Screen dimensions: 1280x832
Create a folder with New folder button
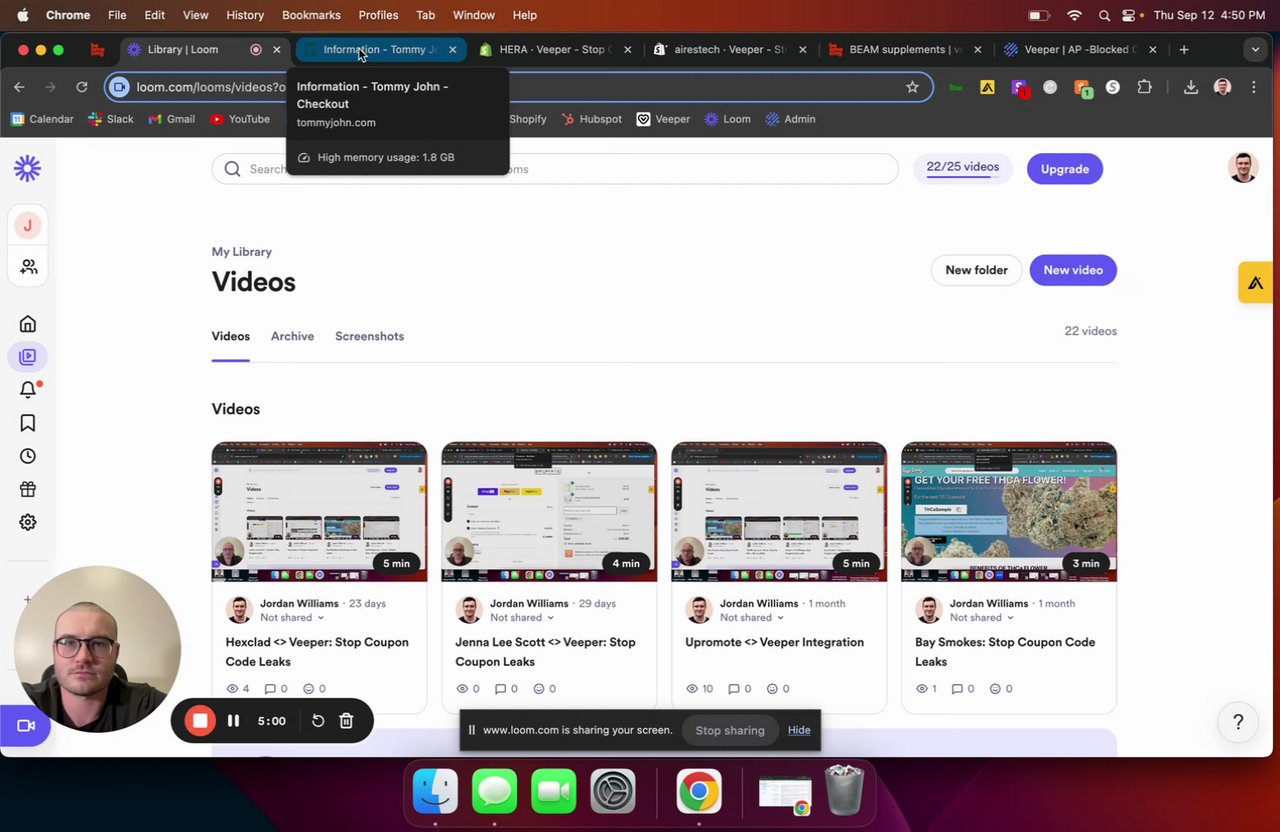(x=976, y=270)
